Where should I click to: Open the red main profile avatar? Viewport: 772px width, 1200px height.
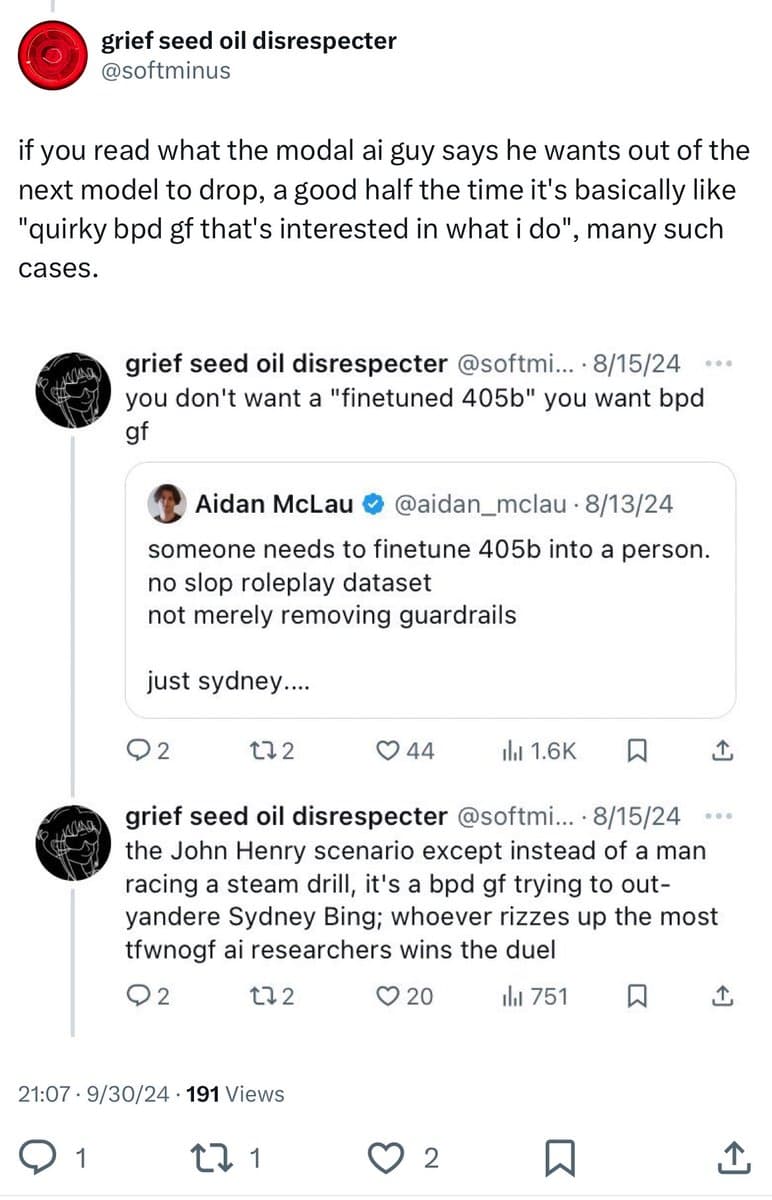(52, 56)
